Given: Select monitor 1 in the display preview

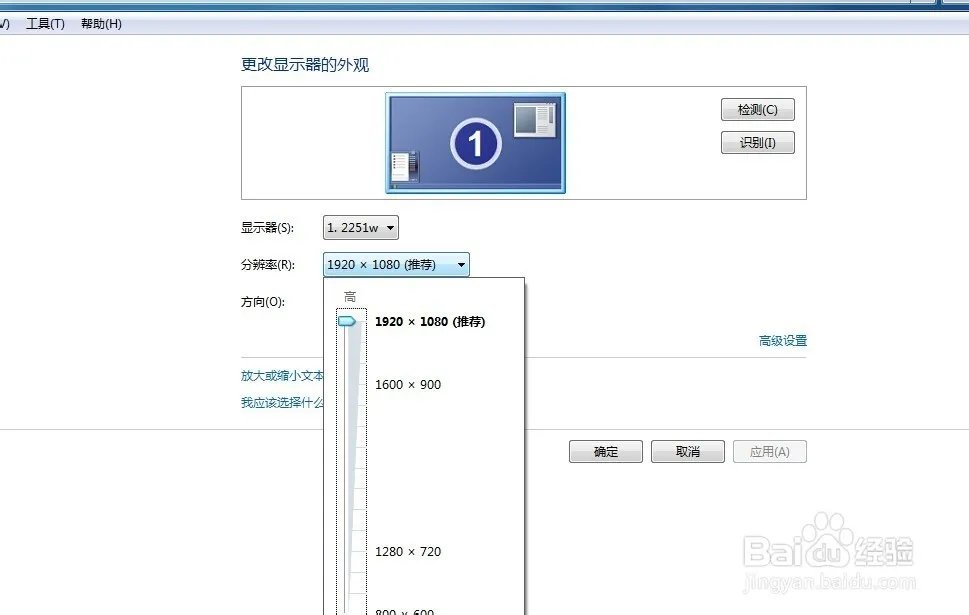Looking at the screenshot, I should coord(474,141).
